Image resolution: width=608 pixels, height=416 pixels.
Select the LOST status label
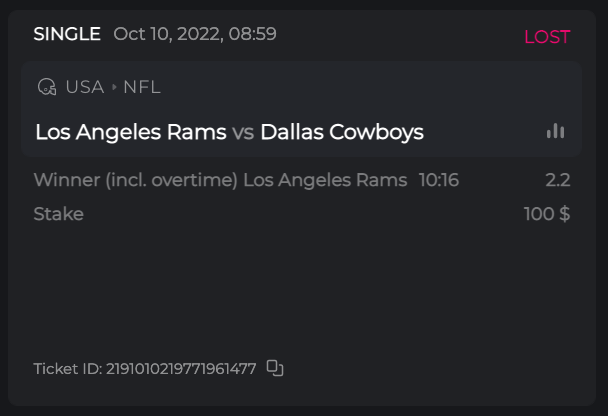tap(546, 37)
